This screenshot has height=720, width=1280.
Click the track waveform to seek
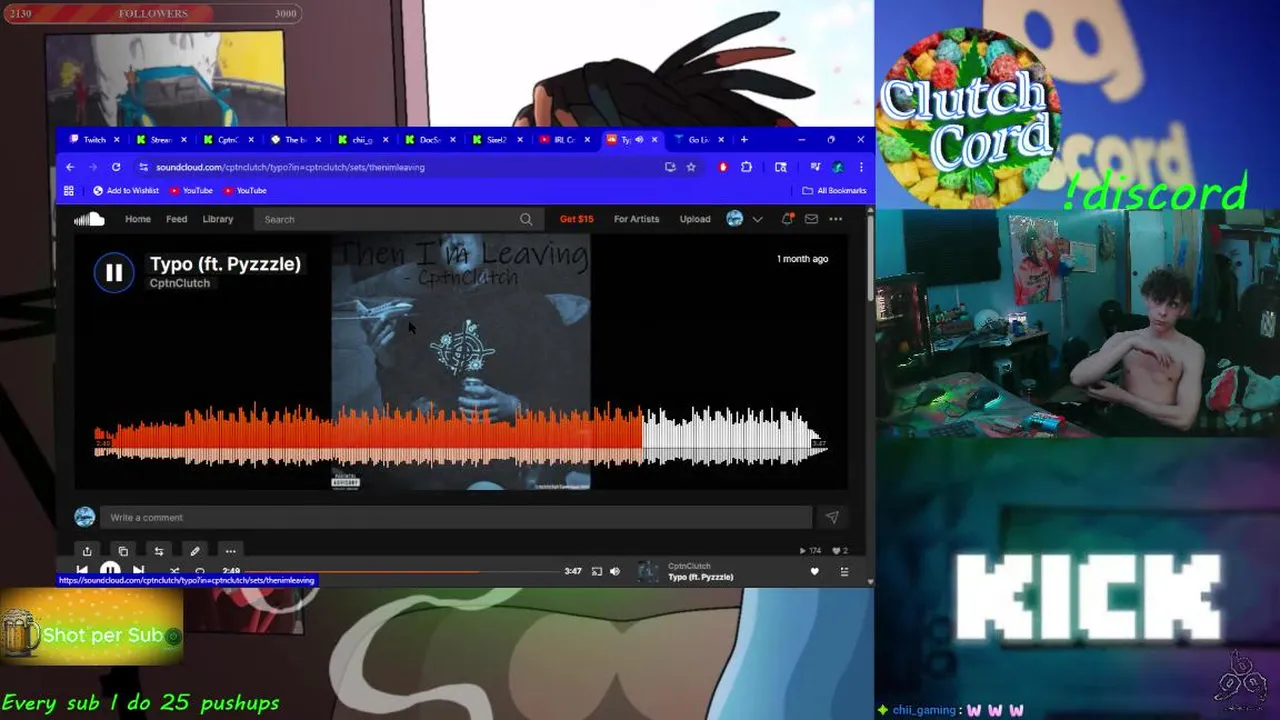point(460,435)
